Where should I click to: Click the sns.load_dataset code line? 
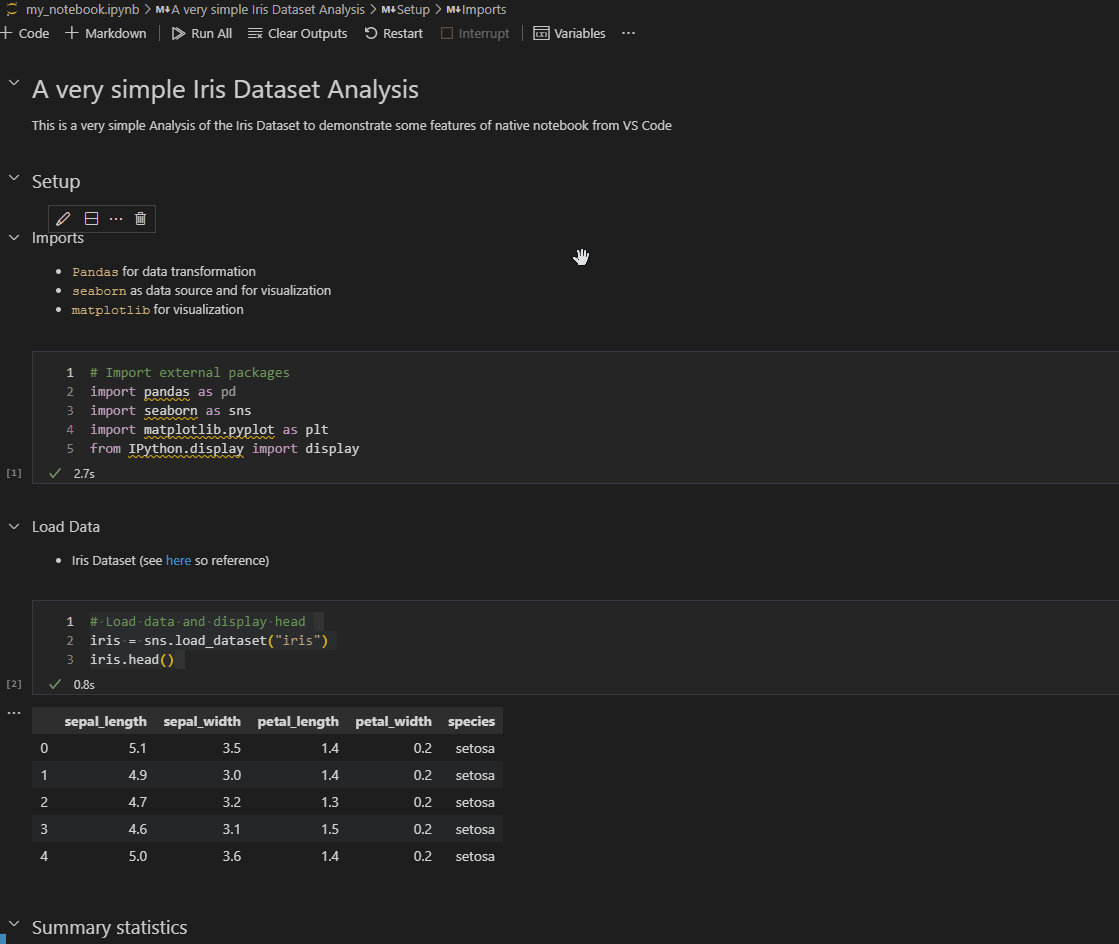[209, 641]
